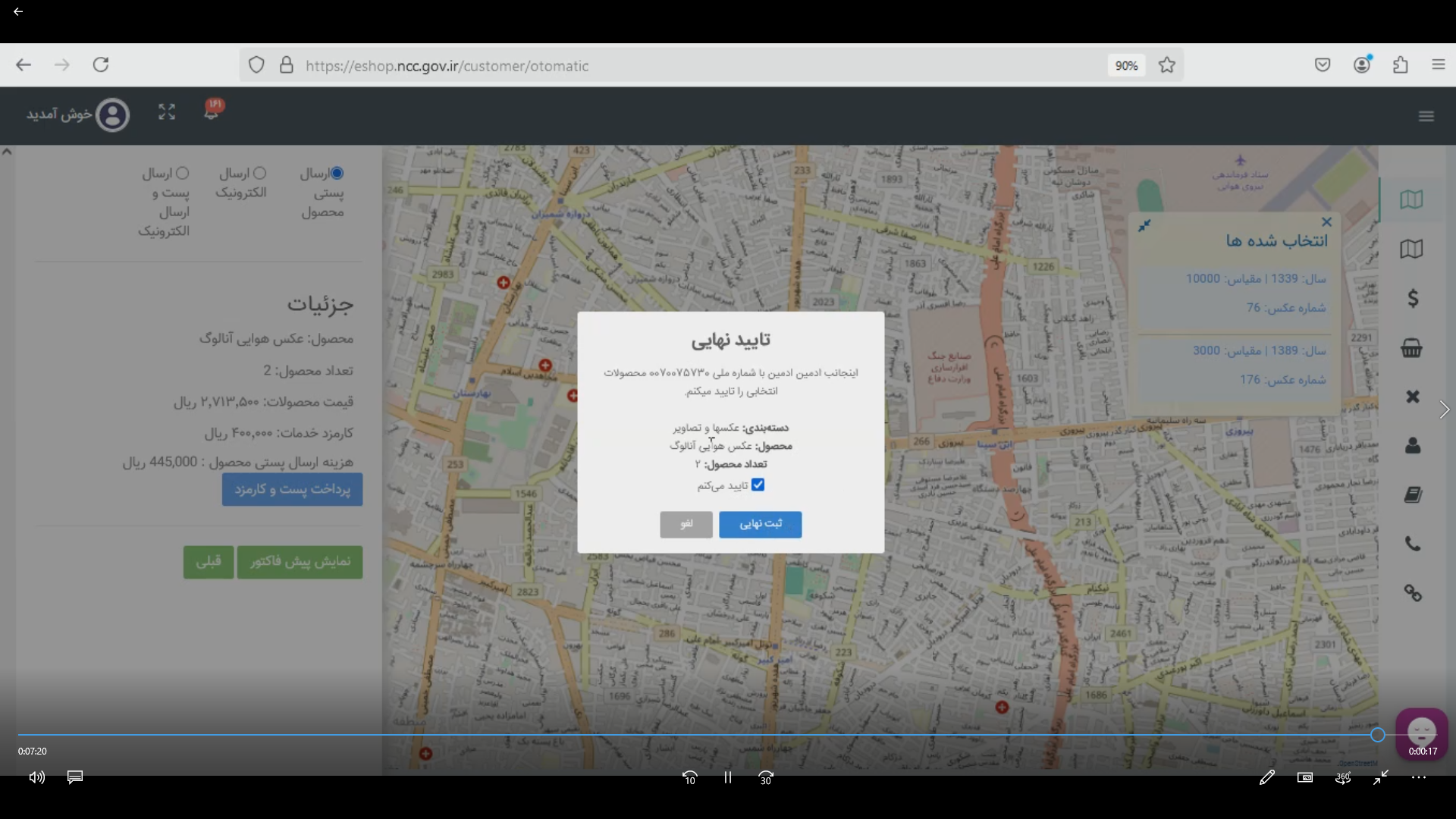Toggle fullscreen with the expand arrows icon

pos(167,112)
